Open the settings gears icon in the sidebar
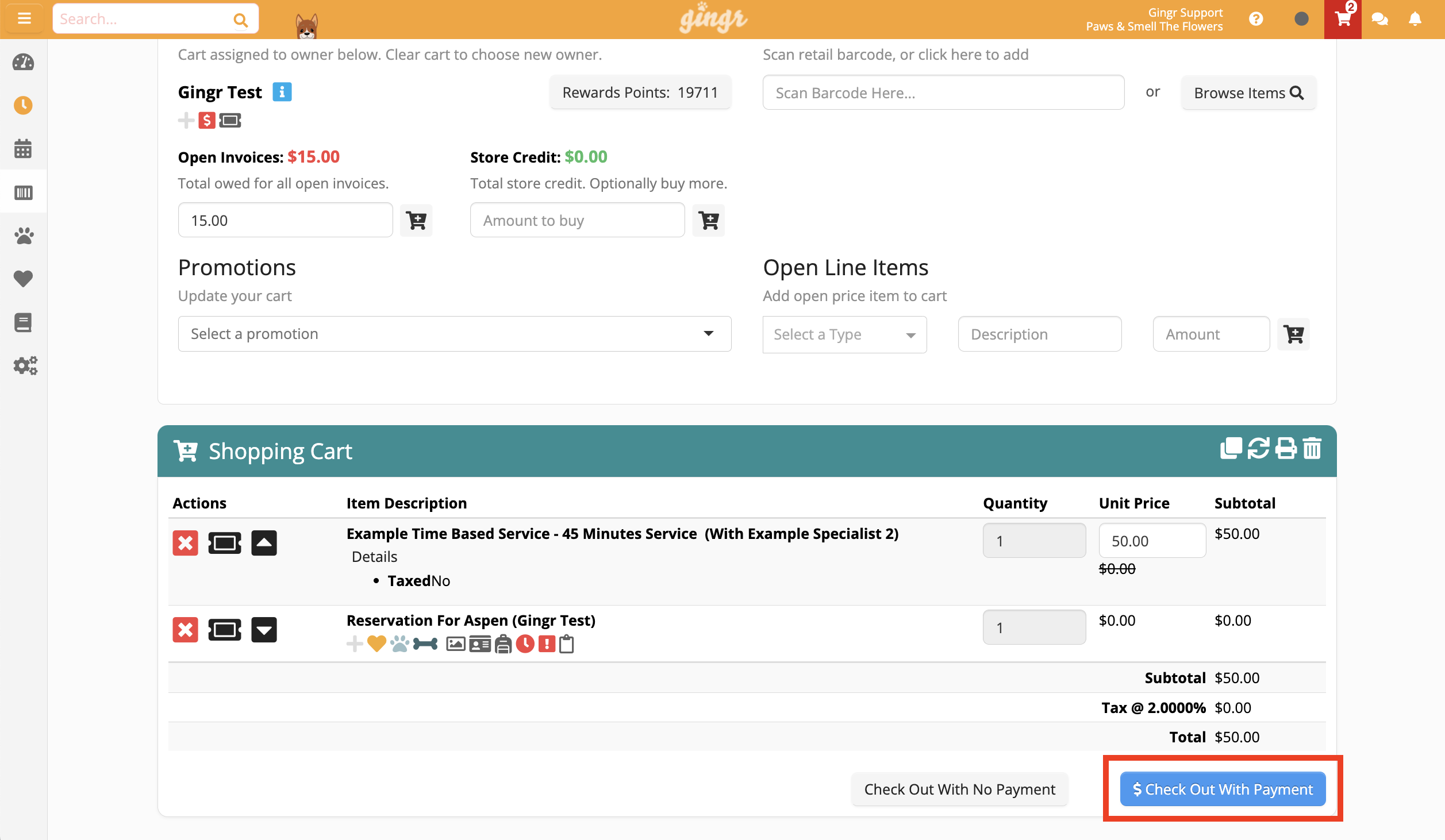This screenshot has width=1445, height=840. pos(24,365)
